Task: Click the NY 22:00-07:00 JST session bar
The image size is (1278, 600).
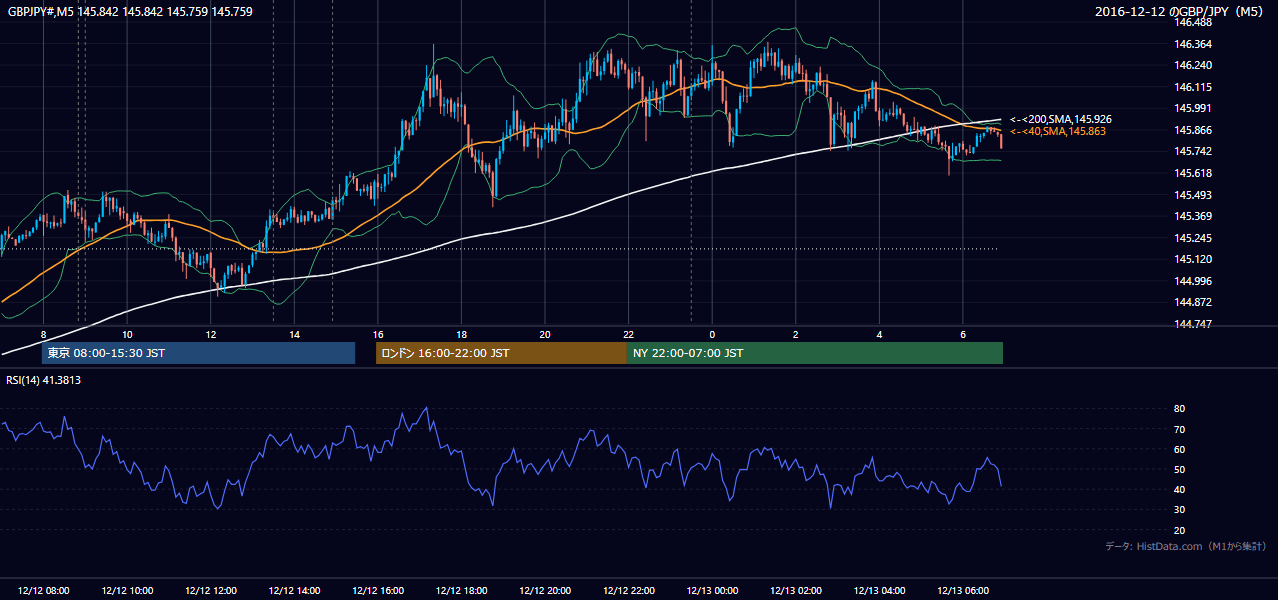Action: [x=815, y=353]
